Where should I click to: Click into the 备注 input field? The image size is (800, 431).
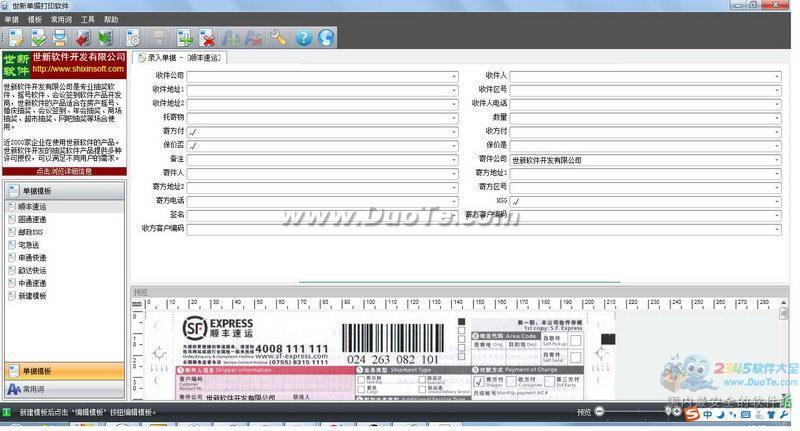pyautogui.click(x=322, y=160)
